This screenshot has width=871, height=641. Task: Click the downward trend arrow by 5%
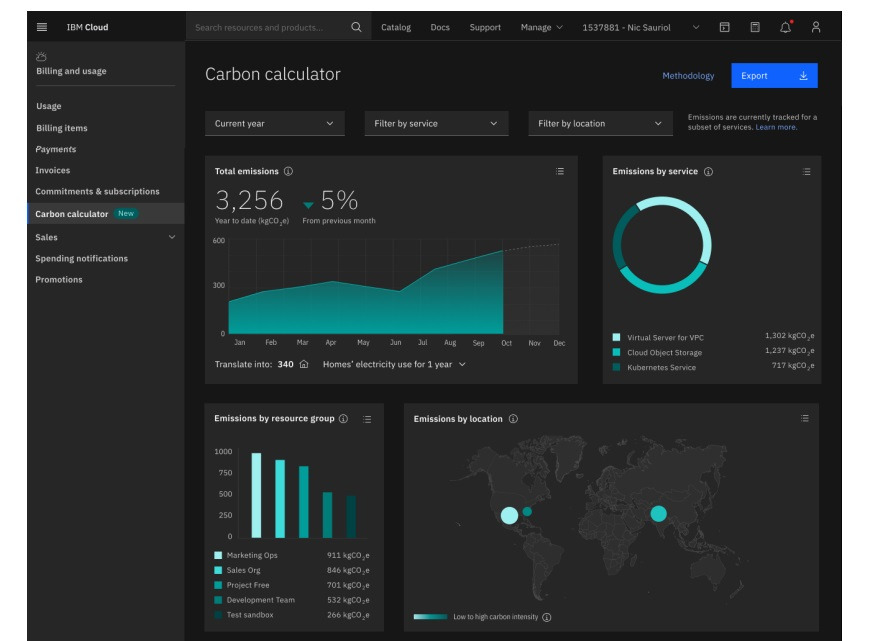pyautogui.click(x=308, y=205)
